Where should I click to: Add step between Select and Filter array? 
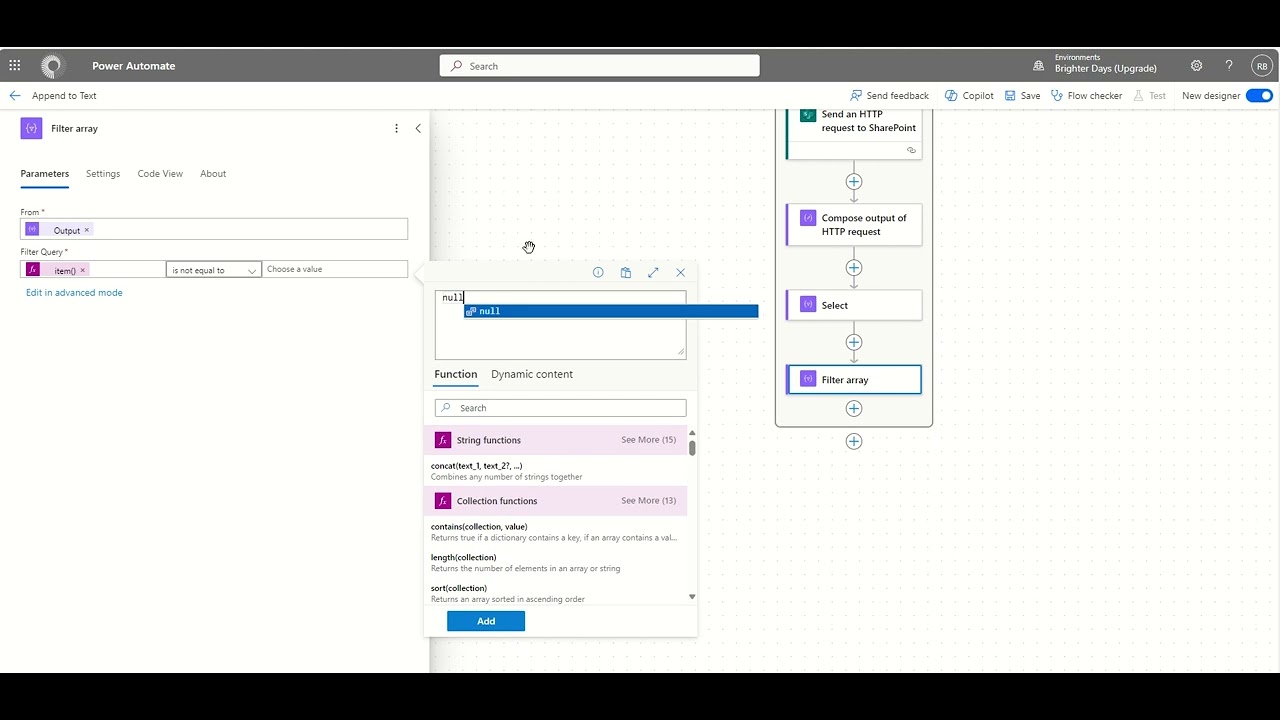click(x=854, y=342)
